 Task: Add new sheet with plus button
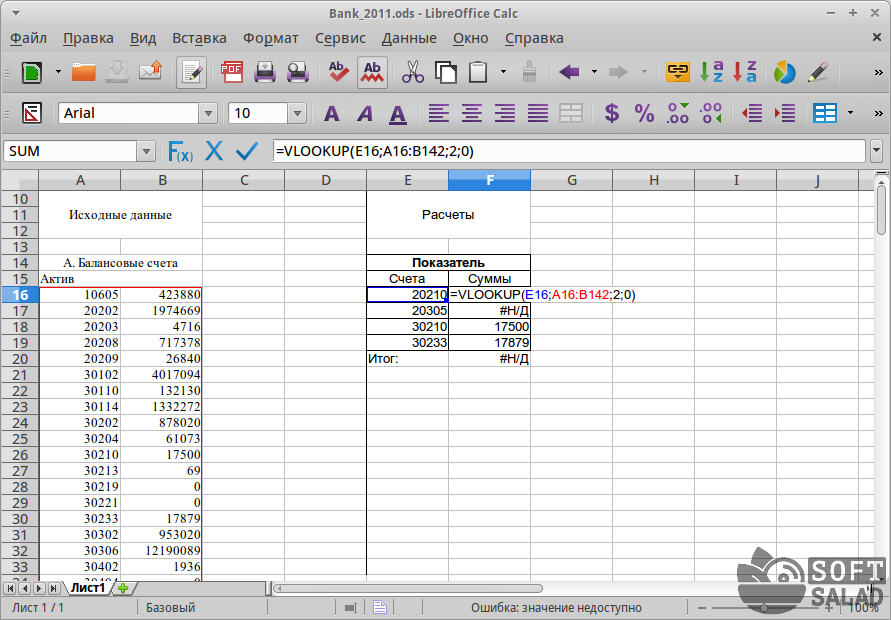click(x=123, y=588)
